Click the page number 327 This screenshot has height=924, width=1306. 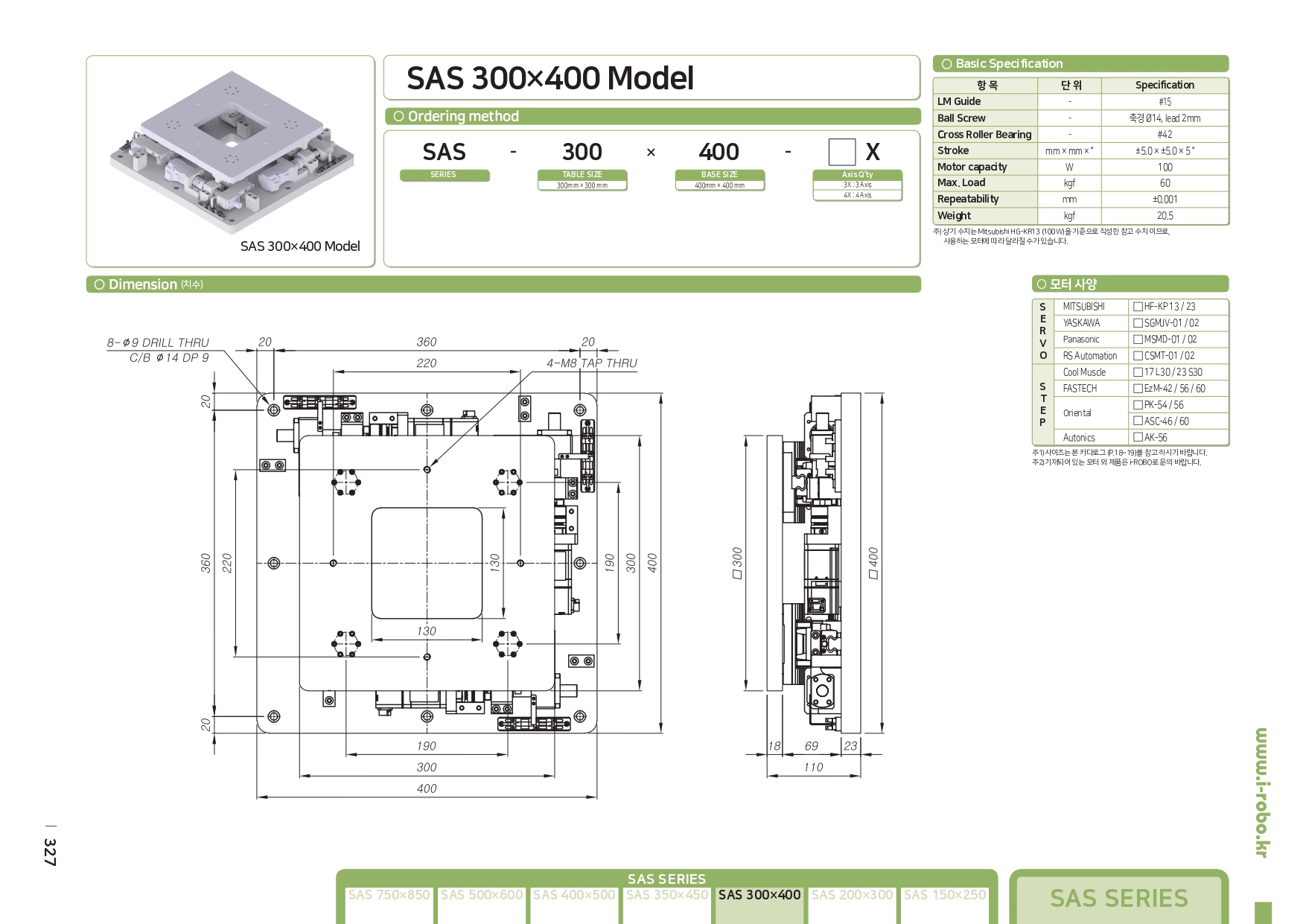(x=50, y=852)
